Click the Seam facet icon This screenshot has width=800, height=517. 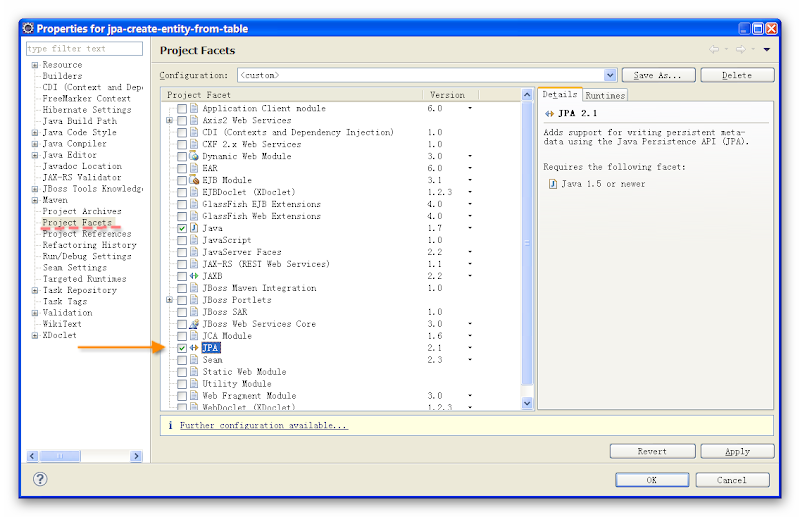click(x=194, y=360)
